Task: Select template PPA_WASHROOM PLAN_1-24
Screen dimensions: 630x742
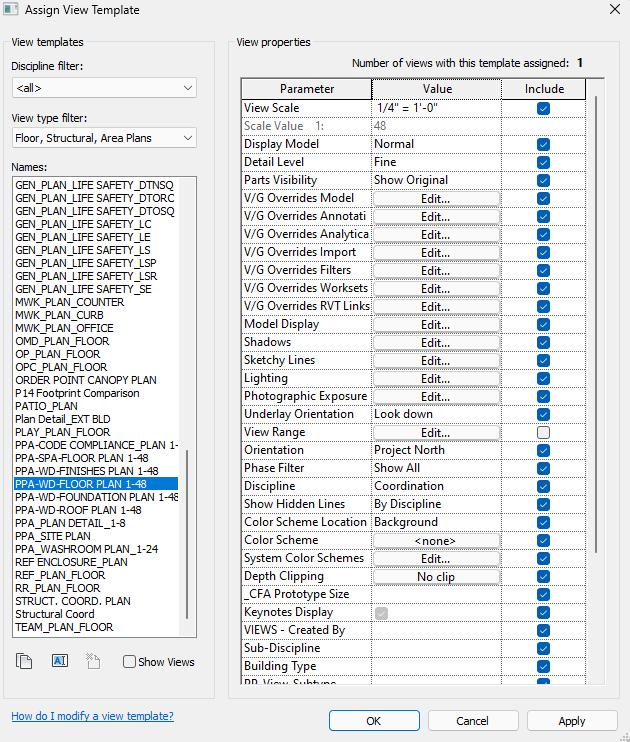Action: 87,549
